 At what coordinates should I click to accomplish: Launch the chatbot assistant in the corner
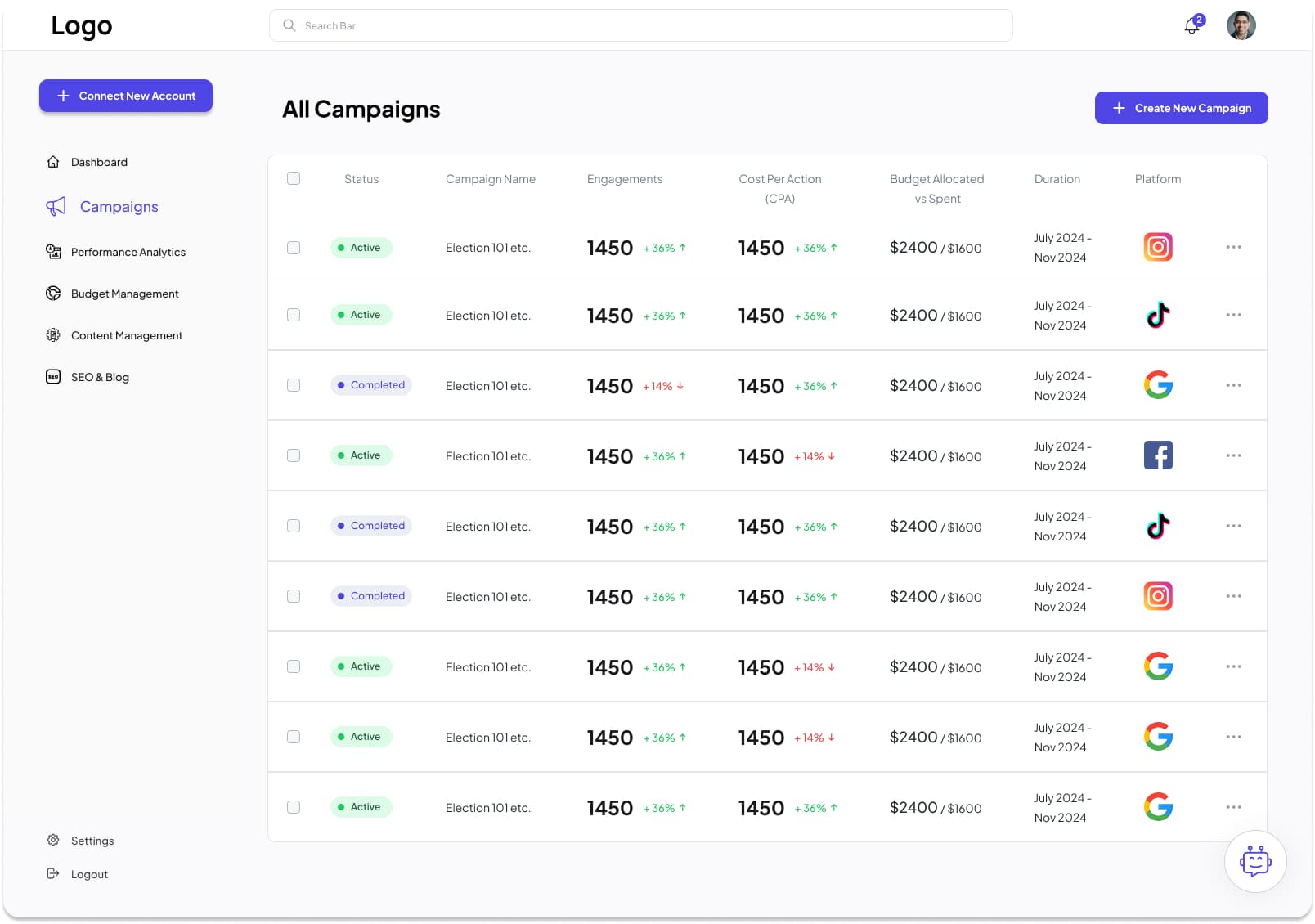pyautogui.click(x=1254, y=861)
